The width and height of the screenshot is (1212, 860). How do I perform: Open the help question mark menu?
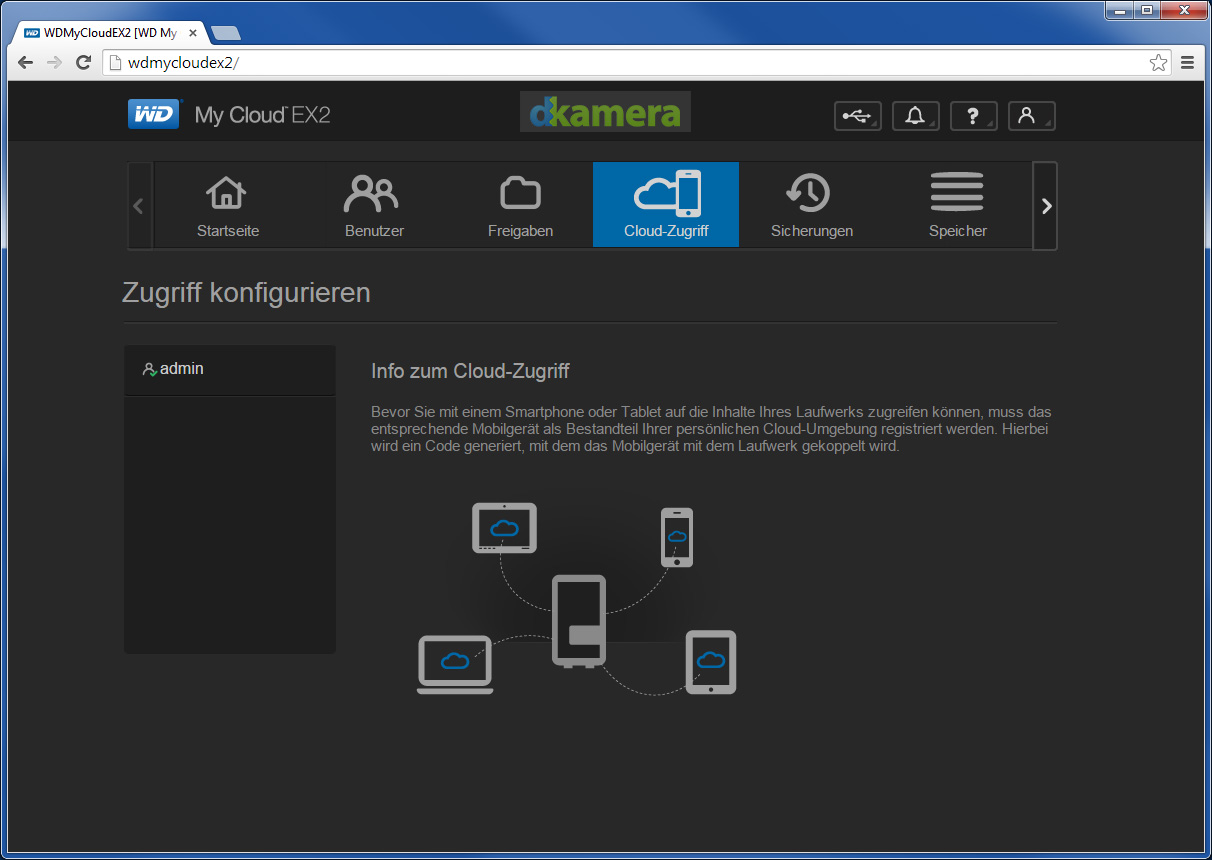tap(973, 116)
